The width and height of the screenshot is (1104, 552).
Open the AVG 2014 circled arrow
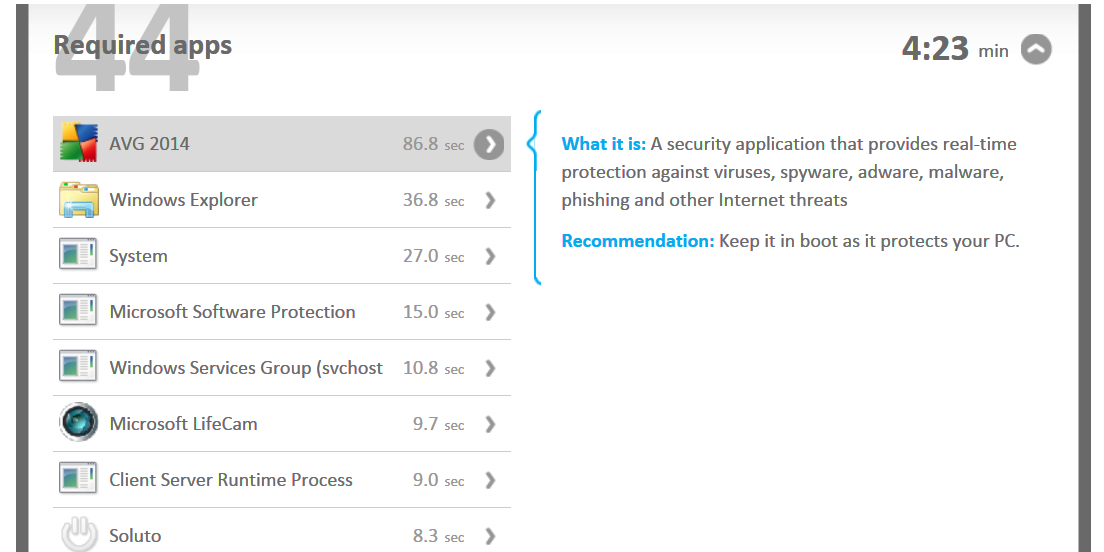[x=489, y=144]
